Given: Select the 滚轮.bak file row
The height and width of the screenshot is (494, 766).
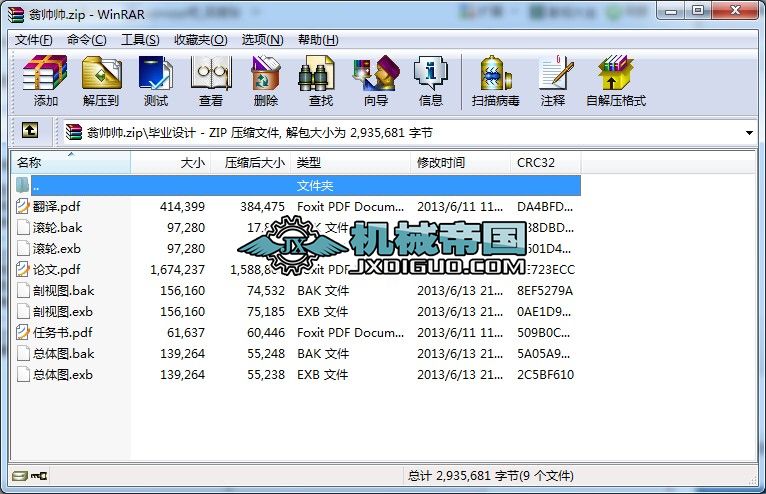Looking at the screenshot, I should click(296, 227).
